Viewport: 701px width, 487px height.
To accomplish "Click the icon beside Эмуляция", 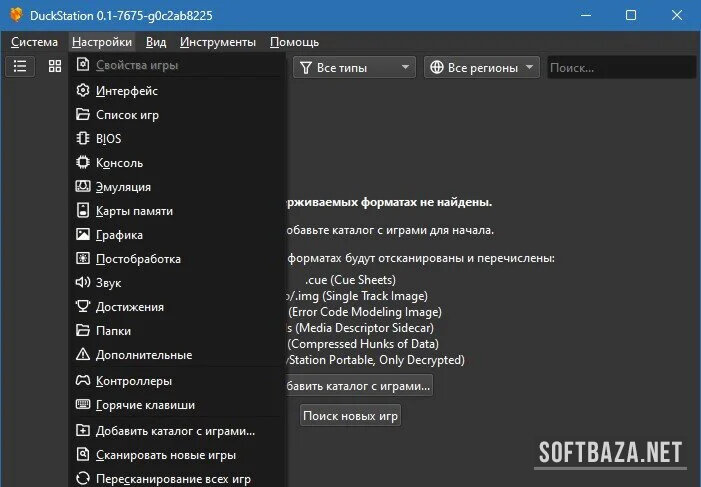I will coord(83,186).
